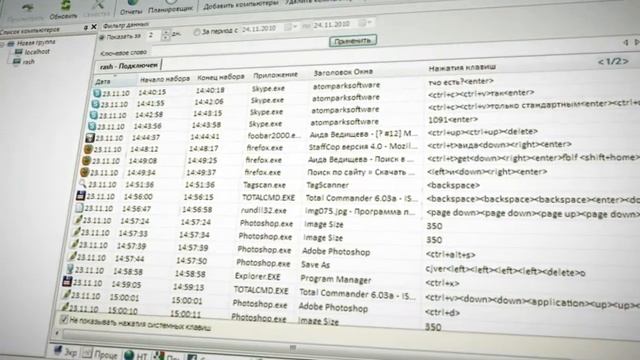Image resolution: width=640 pixels, height=360 pixels.
Task: Select the rash computer in the tree
Action: pyautogui.click(x=29, y=62)
